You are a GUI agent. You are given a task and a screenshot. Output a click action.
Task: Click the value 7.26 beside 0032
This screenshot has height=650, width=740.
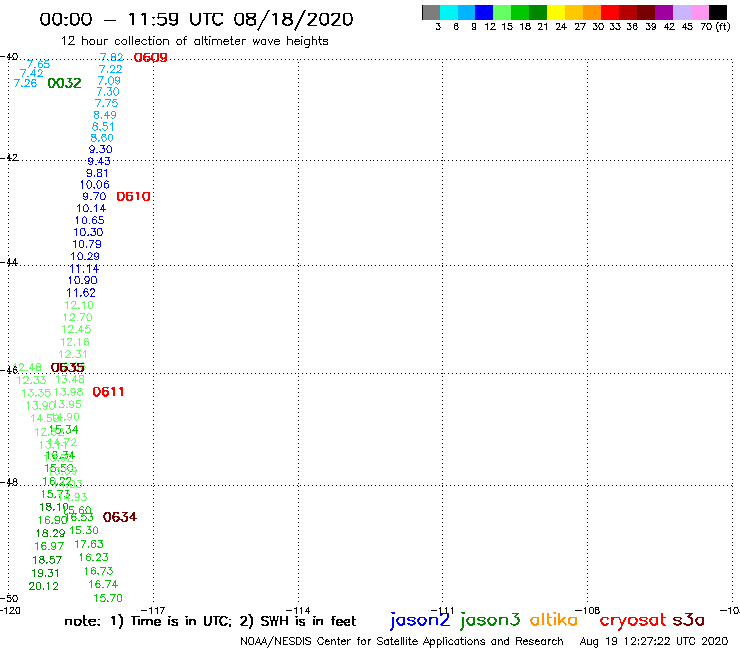coord(25,83)
